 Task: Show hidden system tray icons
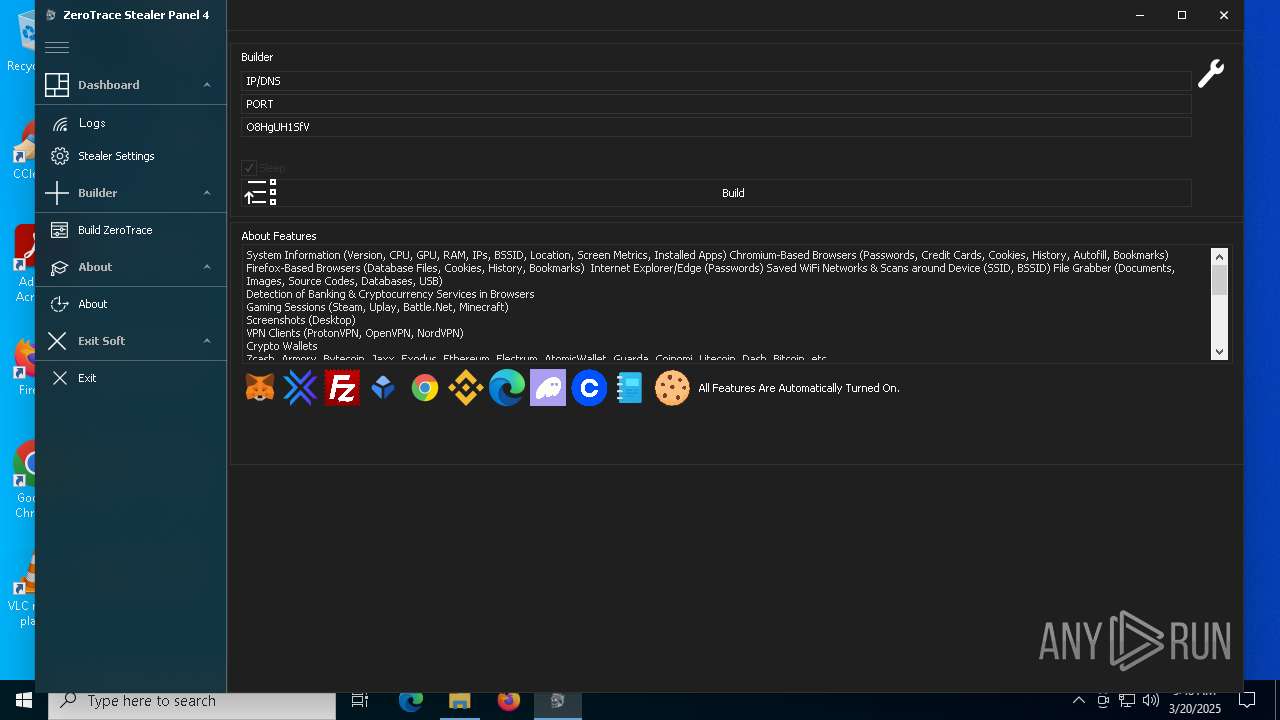[1079, 701]
